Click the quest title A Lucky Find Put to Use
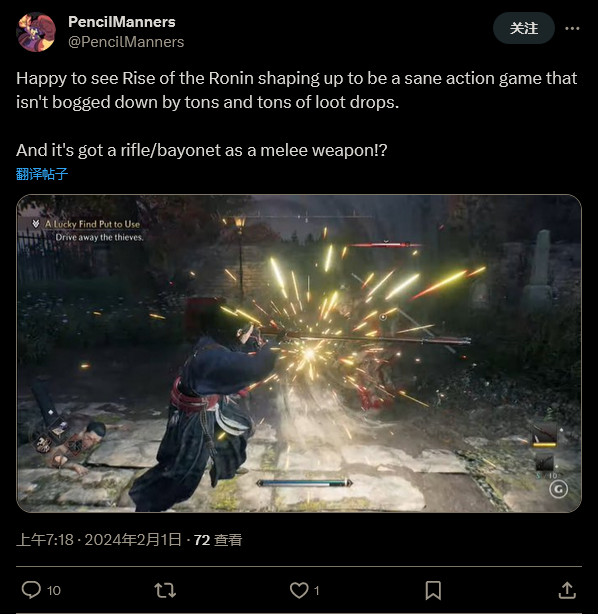The image size is (598, 614). click(x=92, y=224)
